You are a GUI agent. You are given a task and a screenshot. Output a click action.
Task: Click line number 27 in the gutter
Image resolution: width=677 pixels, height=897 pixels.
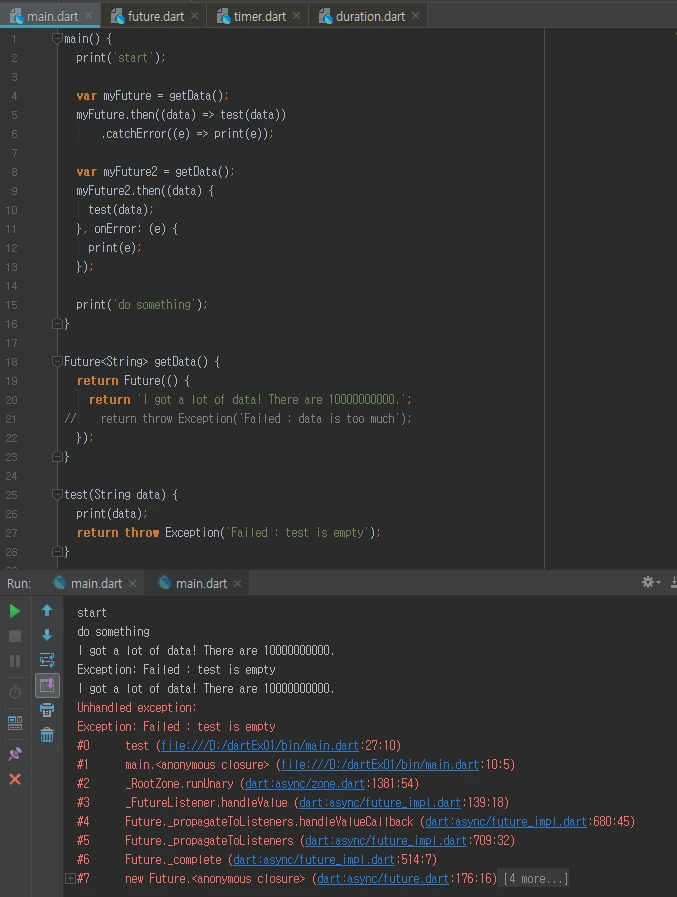click(11, 533)
